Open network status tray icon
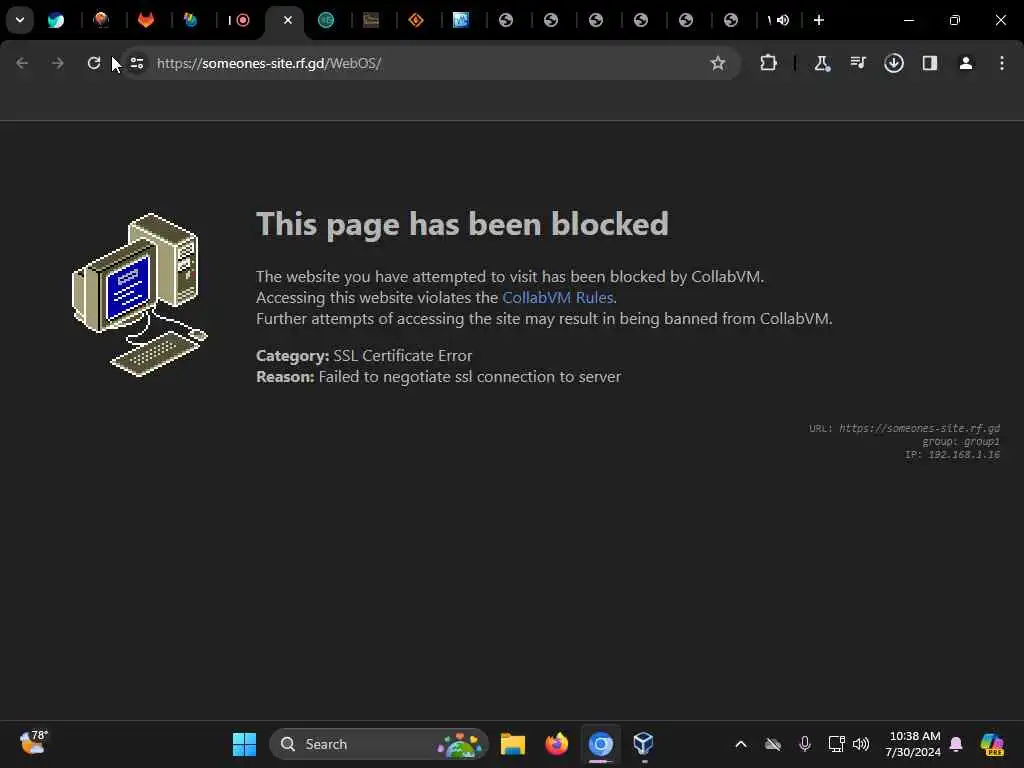The width and height of the screenshot is (1024, 768). tap(837, 744)
